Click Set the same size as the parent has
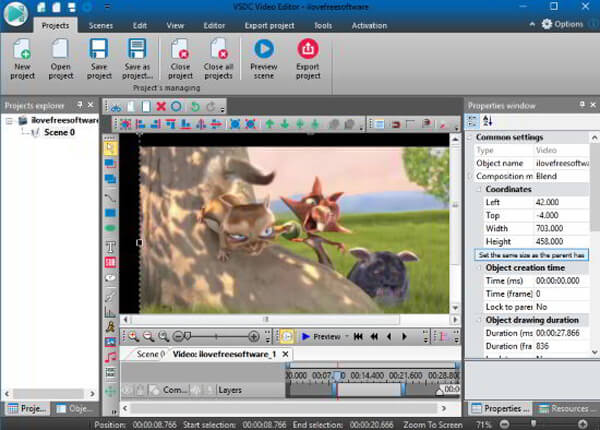Viewport: 600px width, 430px height. (x=531, y=255)
